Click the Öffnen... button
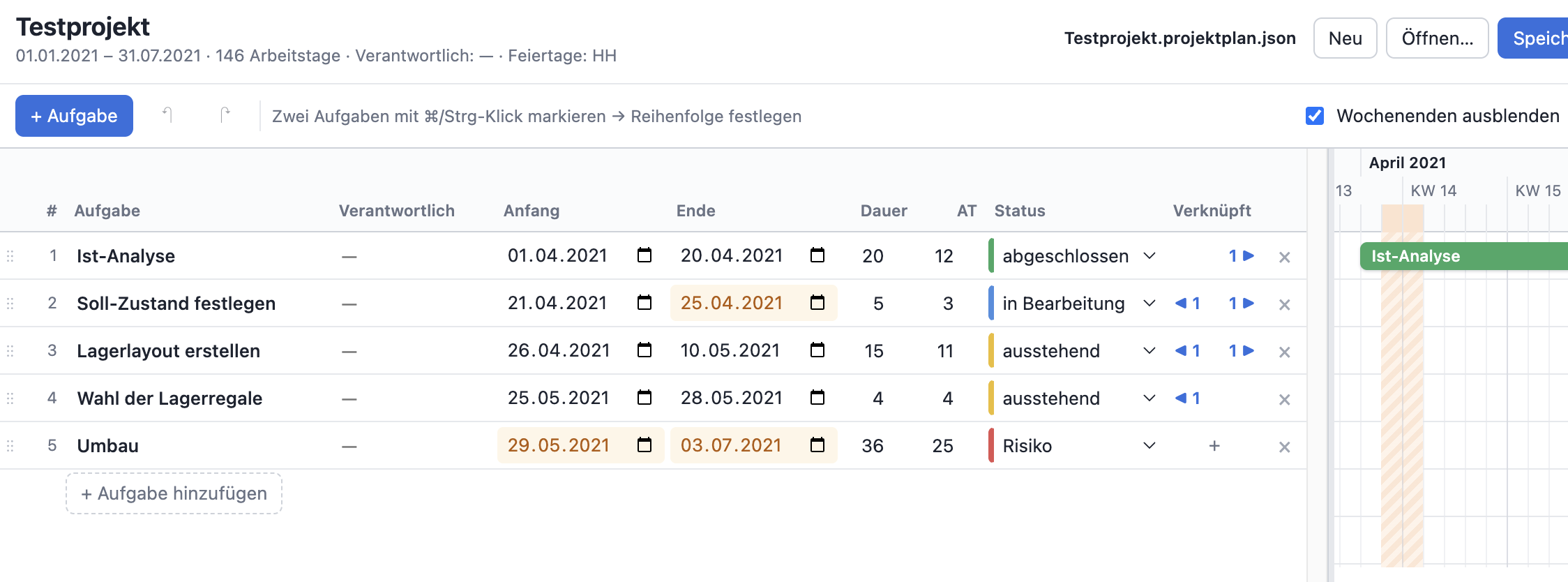Screen dimensions: 1568x582 pyautogui.click(x=1437, y=38)
